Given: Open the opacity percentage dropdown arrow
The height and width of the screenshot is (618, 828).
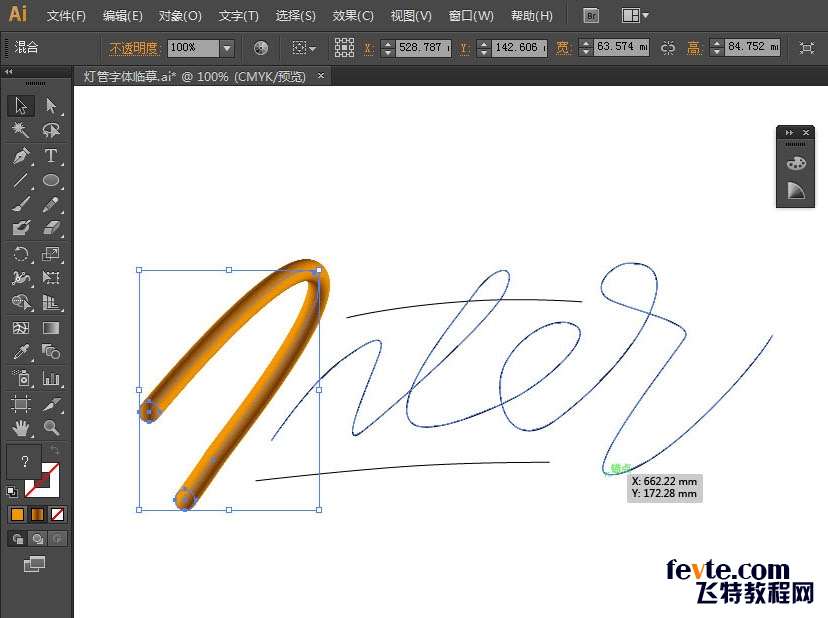Looking at the screenshot, I should 227,48.
